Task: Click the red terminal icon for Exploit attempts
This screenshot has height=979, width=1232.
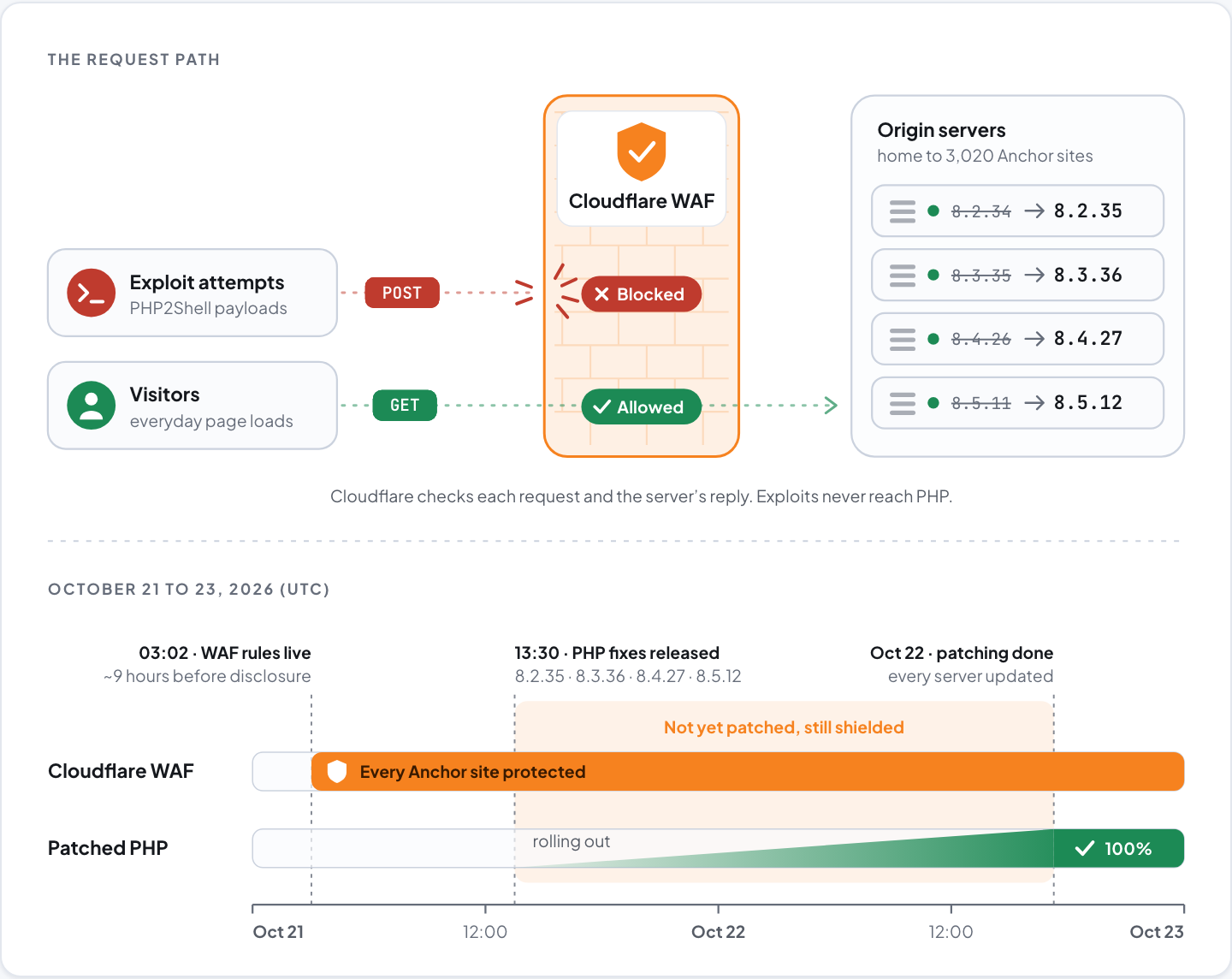Action: [x=92, y=293]
